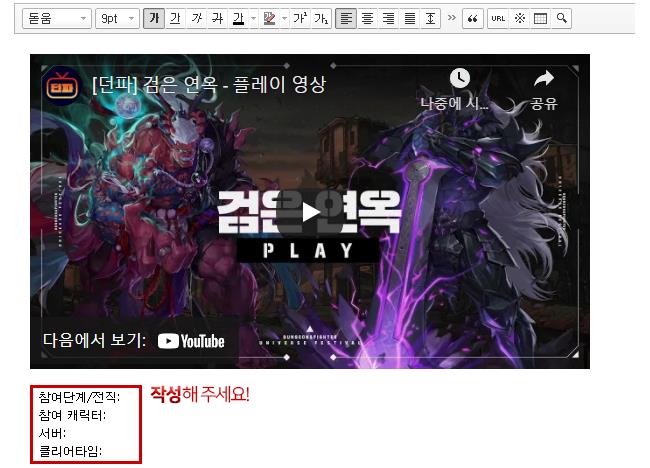The height and width of the screenshot is (468, 650).
Task: Toggle strikethrough text formatting
Action: pyautogui.click(x=218, y=19)
